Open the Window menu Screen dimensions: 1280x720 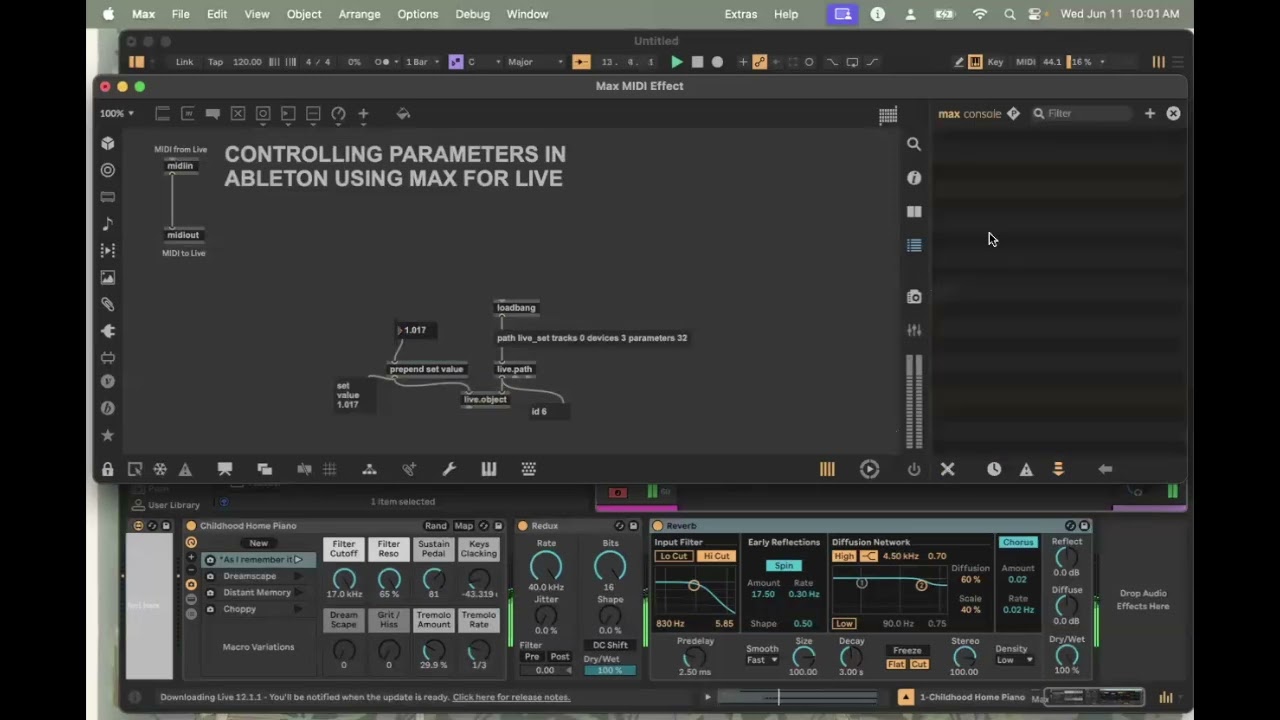(527, 14)
